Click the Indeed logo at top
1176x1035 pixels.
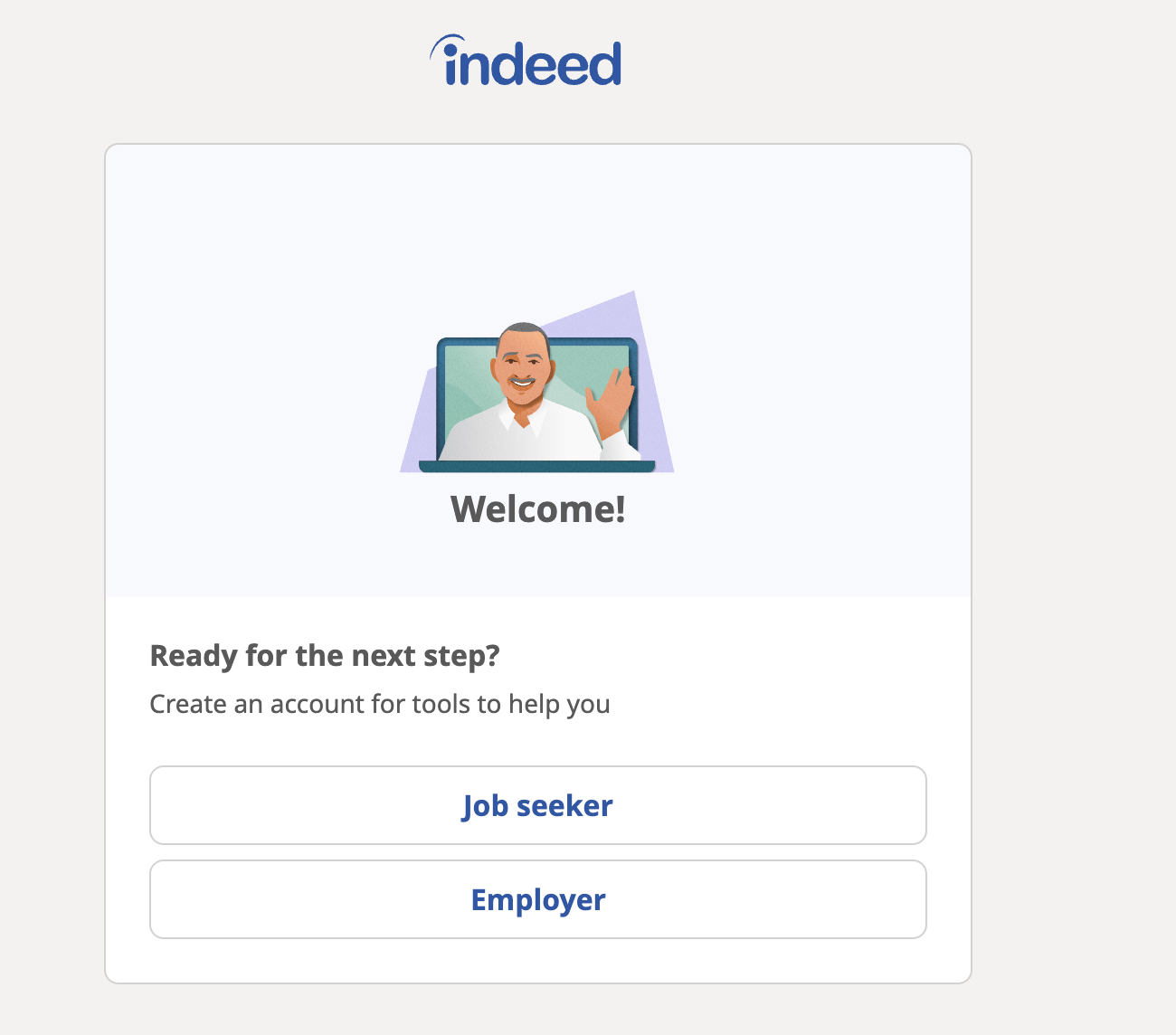(x=526, y=61)
